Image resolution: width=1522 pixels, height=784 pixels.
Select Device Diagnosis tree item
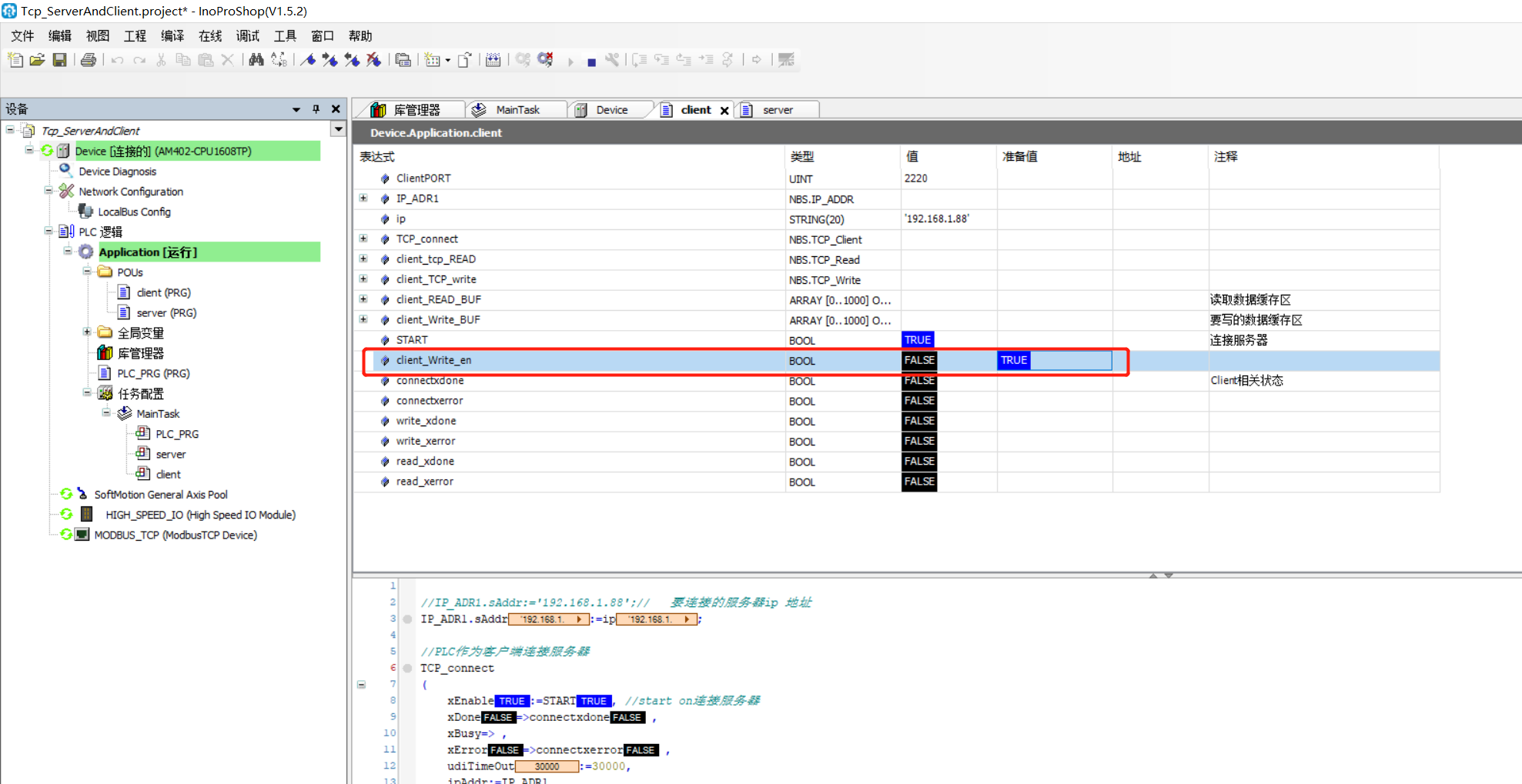point(117,172)
